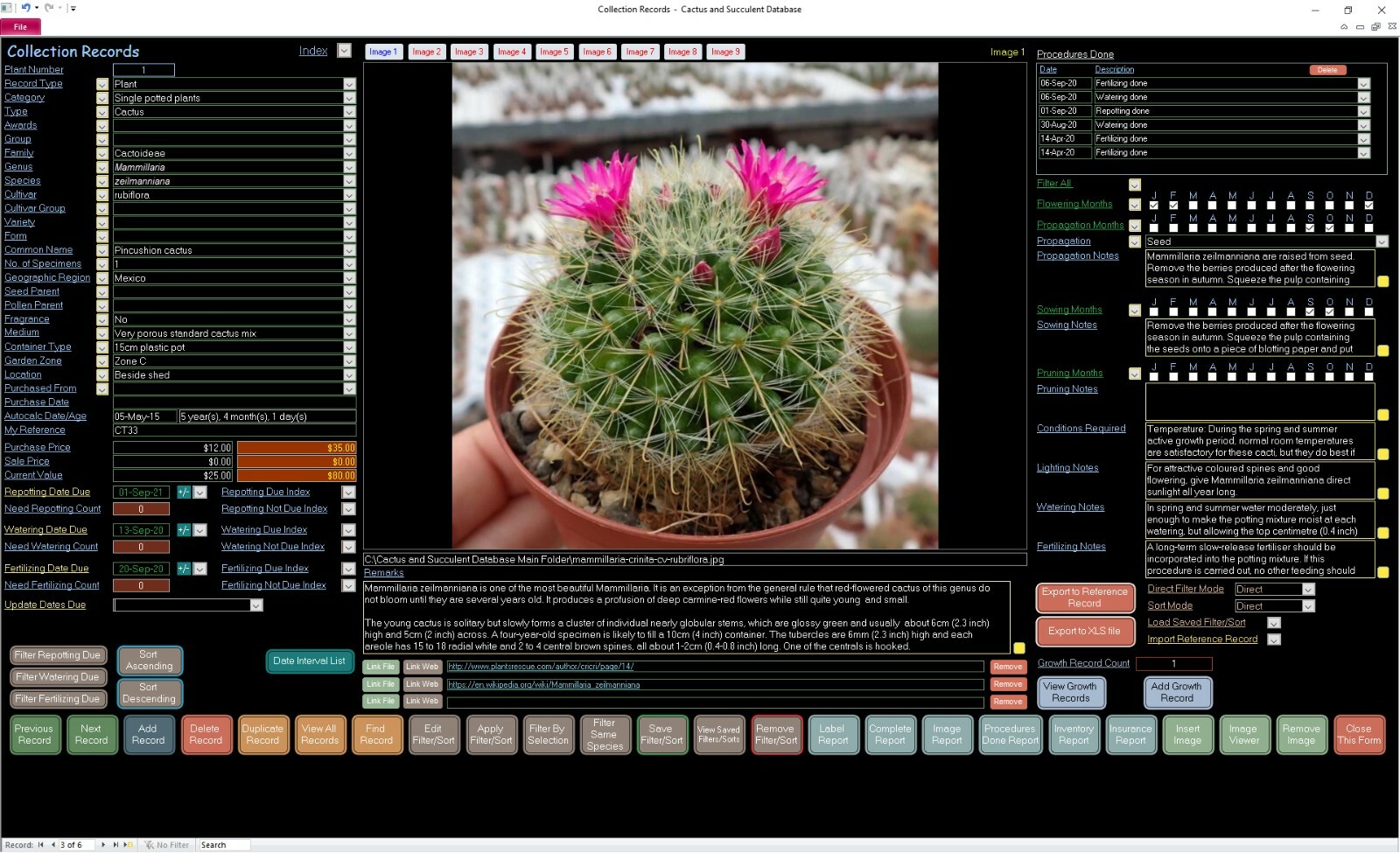
Task: Click yellow square next to Fertilizing Notes
Action: pyautogui.click(x=1383, y=572)
